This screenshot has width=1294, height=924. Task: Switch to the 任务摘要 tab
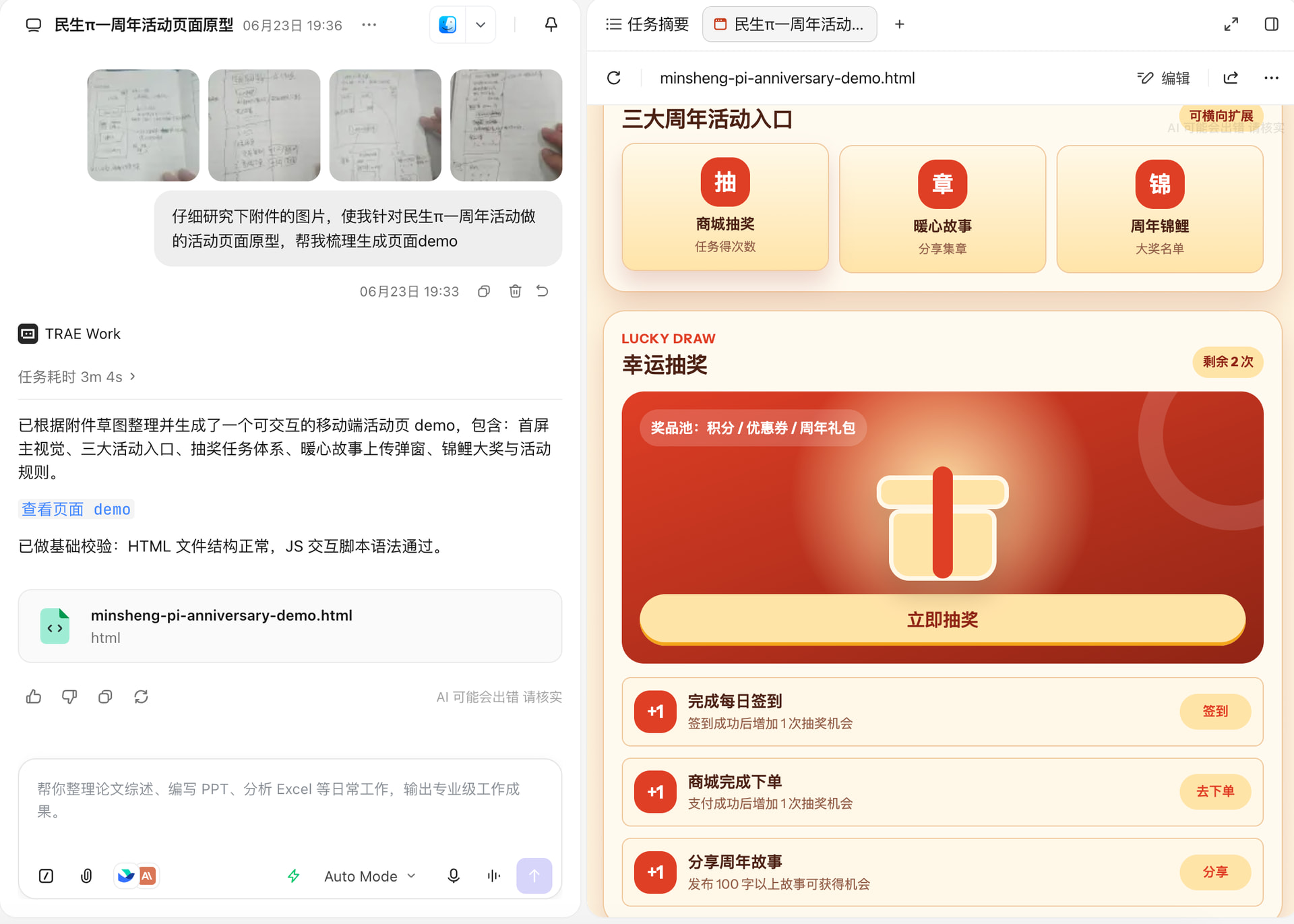click(x=647, y=25)
